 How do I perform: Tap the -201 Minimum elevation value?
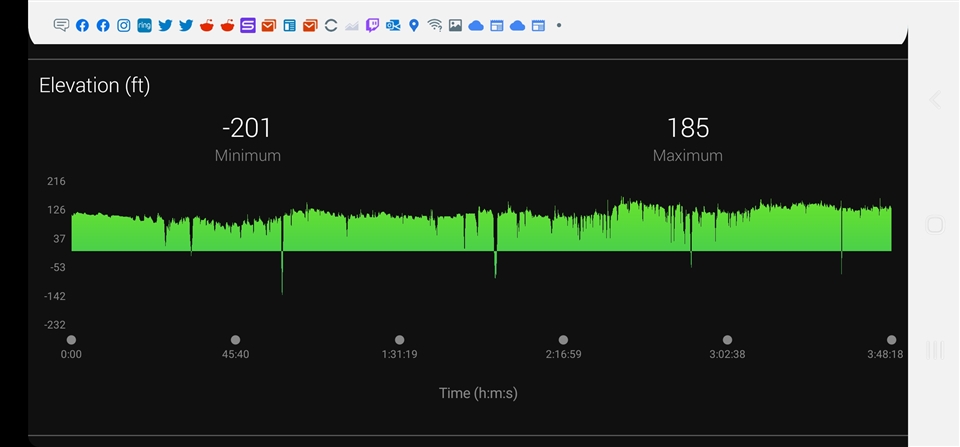[247, 128]
